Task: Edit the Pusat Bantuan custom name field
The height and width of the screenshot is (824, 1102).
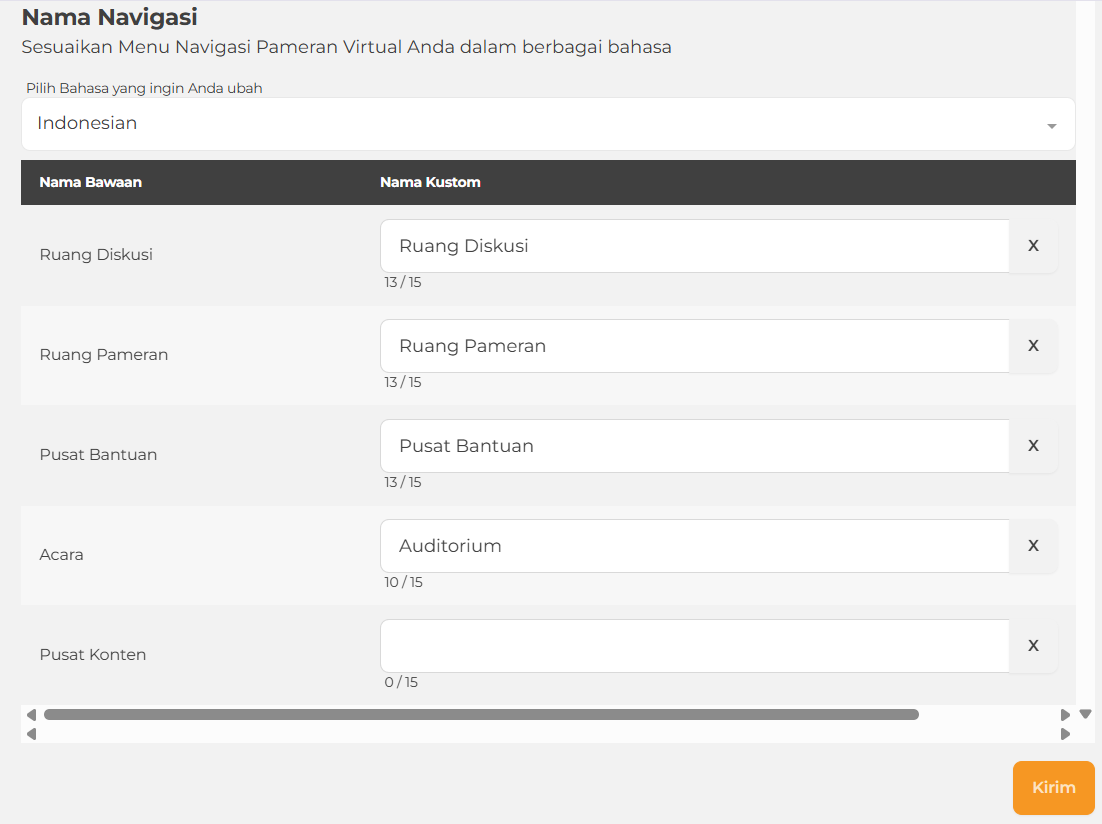Action: (694, 446)
